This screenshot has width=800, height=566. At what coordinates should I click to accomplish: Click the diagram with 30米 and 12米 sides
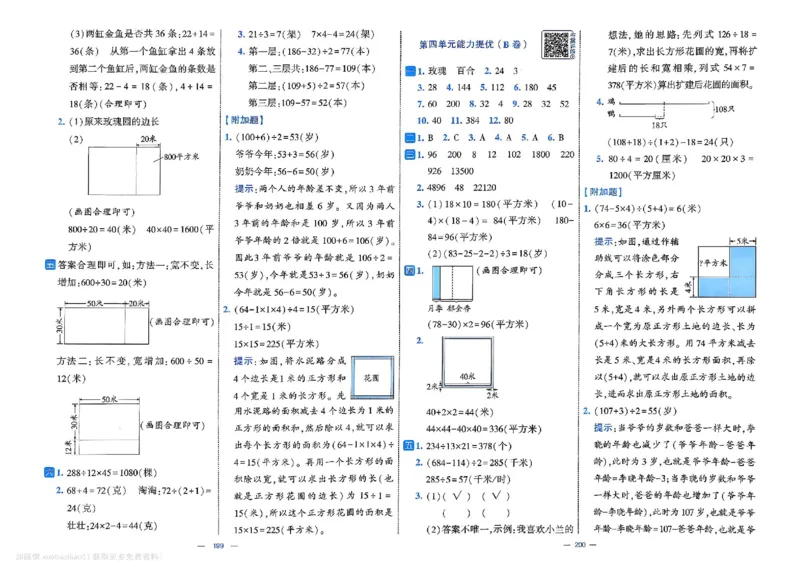click(104, 427)
